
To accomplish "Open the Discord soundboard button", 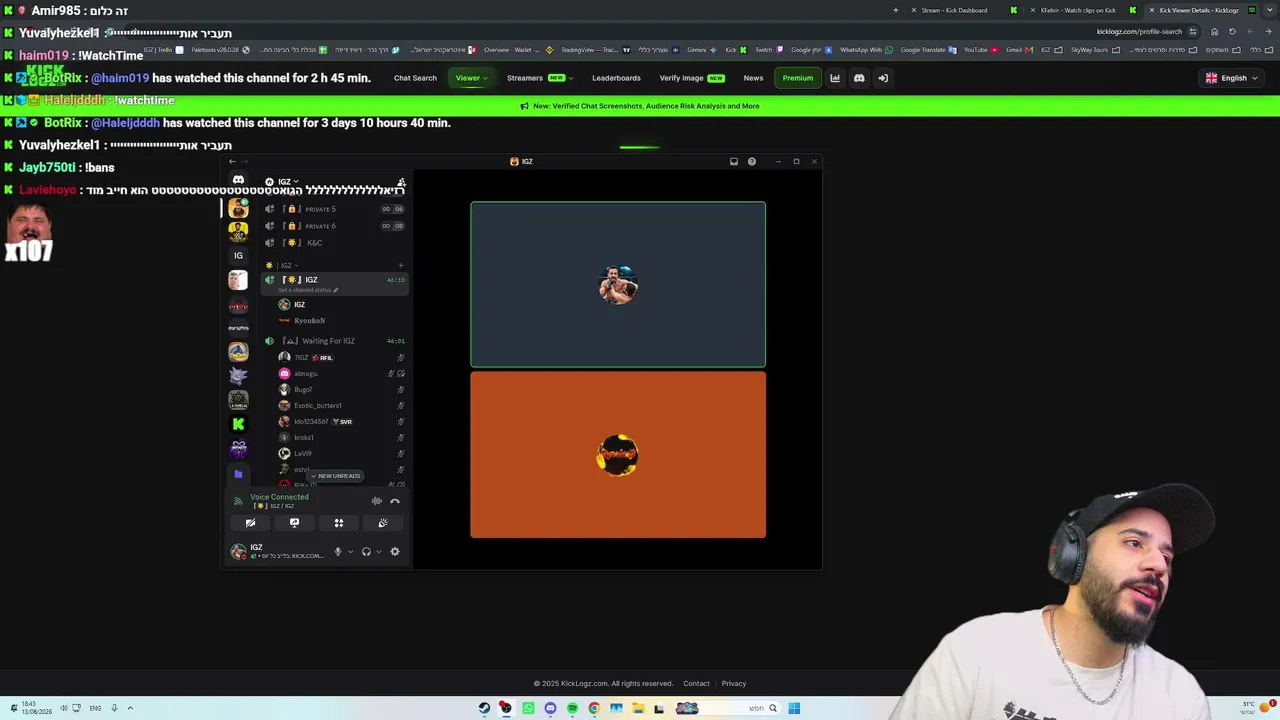I will (x=383, y=523).
